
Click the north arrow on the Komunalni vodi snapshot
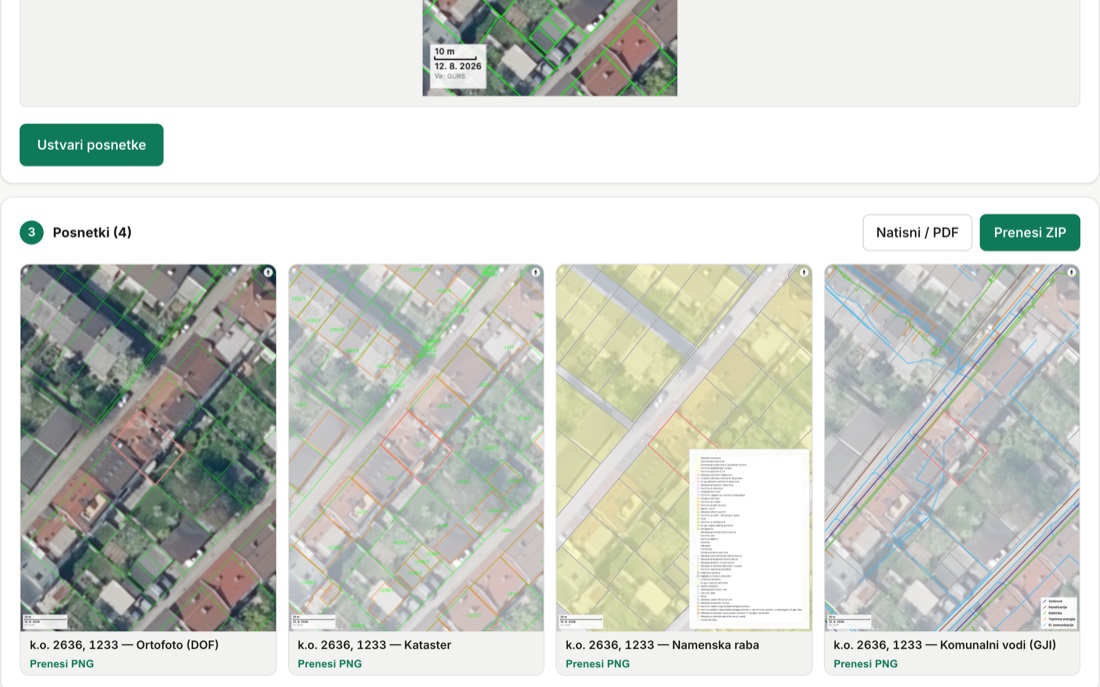tap(1072, 272)
